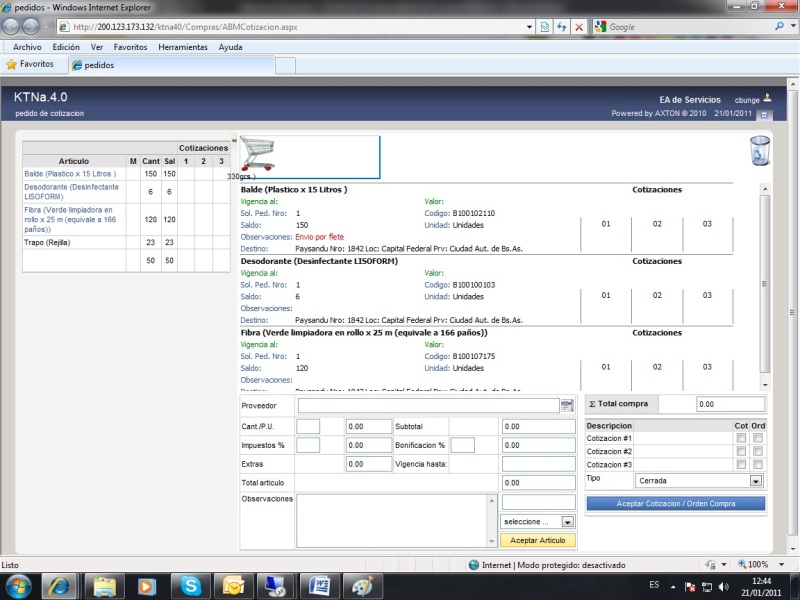Open the Favoritos menu in menu bar
800x600 pixels.
[x=130, y=47]
